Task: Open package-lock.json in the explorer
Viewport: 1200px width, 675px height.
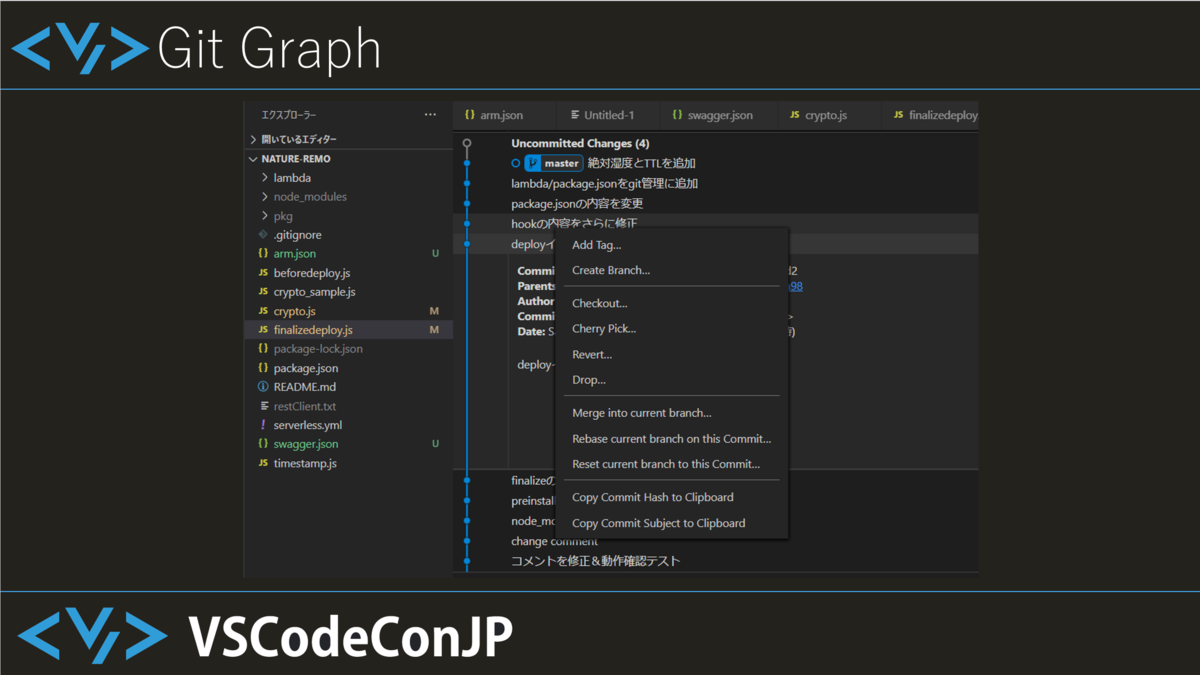Action: tap(318, 349)
